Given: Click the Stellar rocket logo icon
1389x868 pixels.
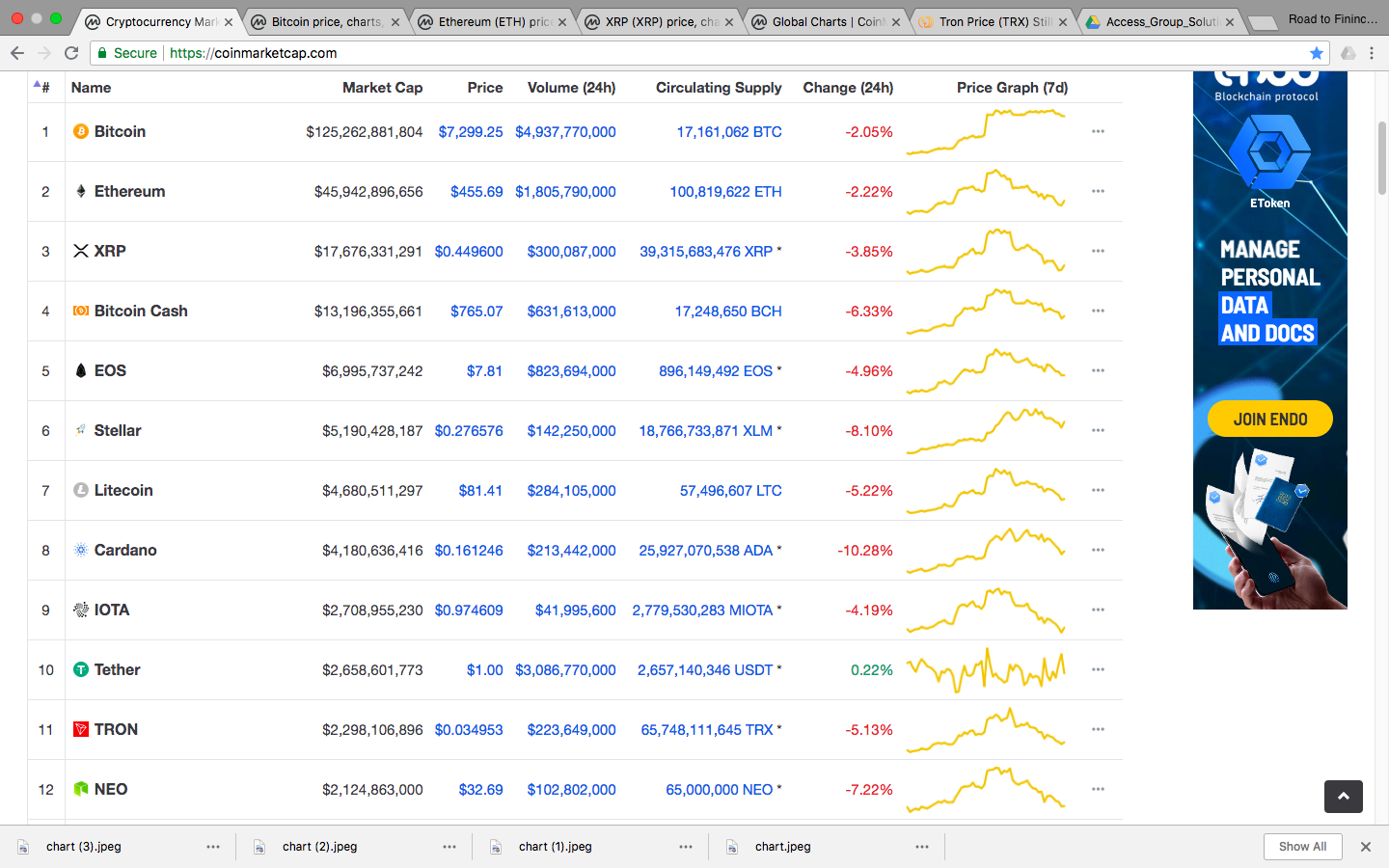Looking at the screenshot, I should pos(81,430).
